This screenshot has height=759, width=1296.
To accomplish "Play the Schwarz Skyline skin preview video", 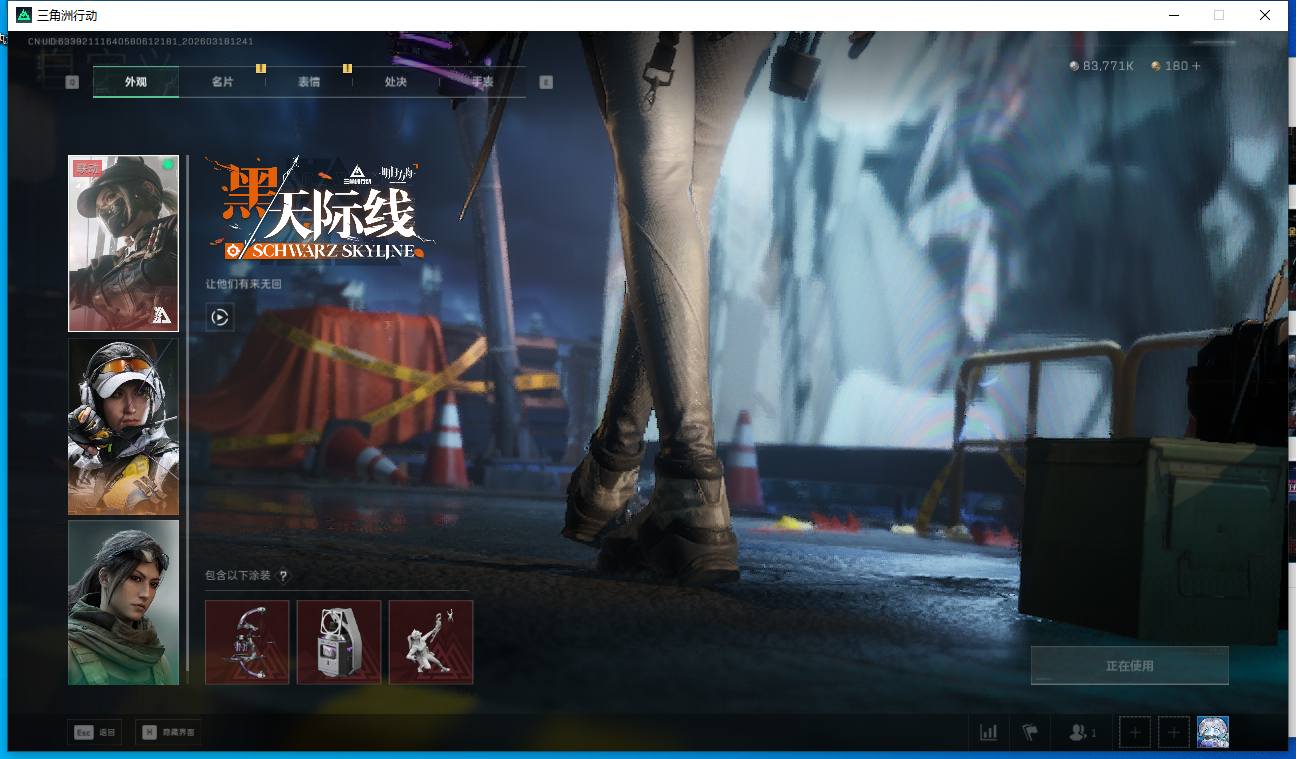I will click(x=220, y=318).
